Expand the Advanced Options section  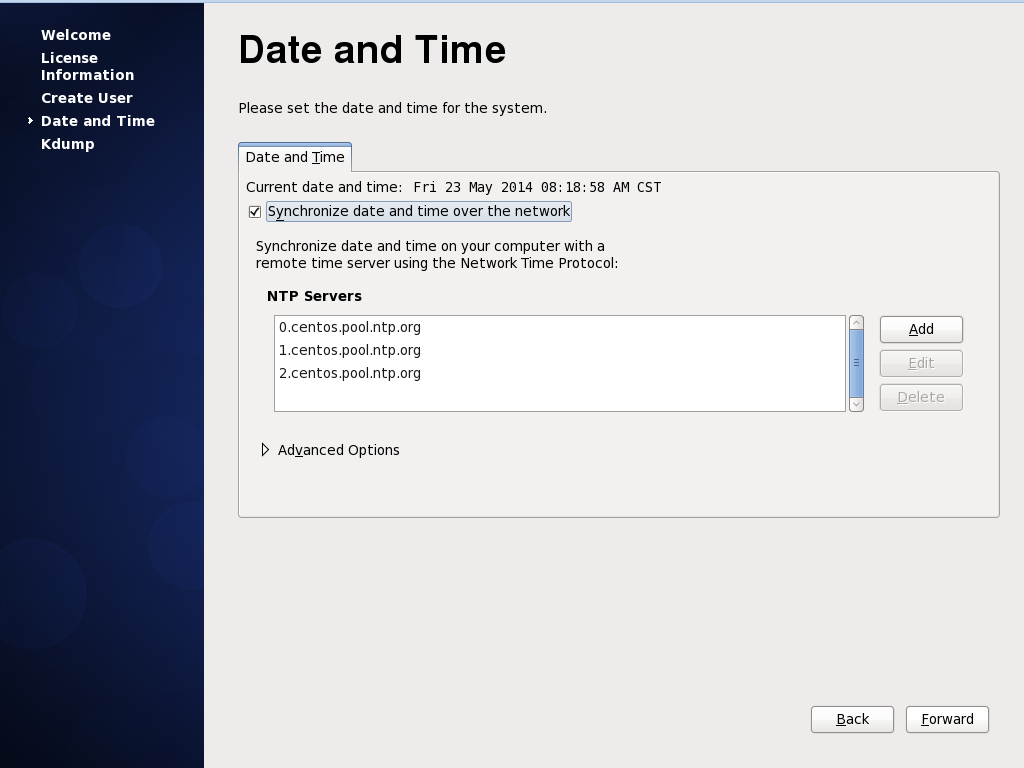click(265, 450)
